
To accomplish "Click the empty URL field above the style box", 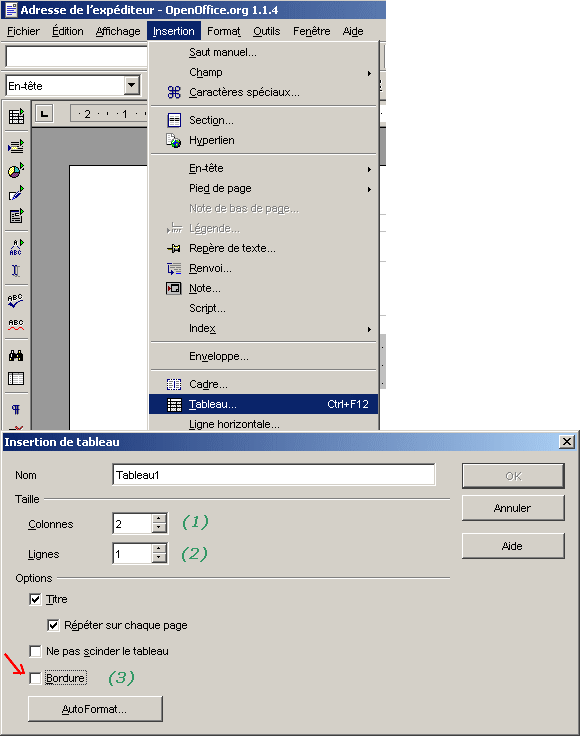I will 76,57.
